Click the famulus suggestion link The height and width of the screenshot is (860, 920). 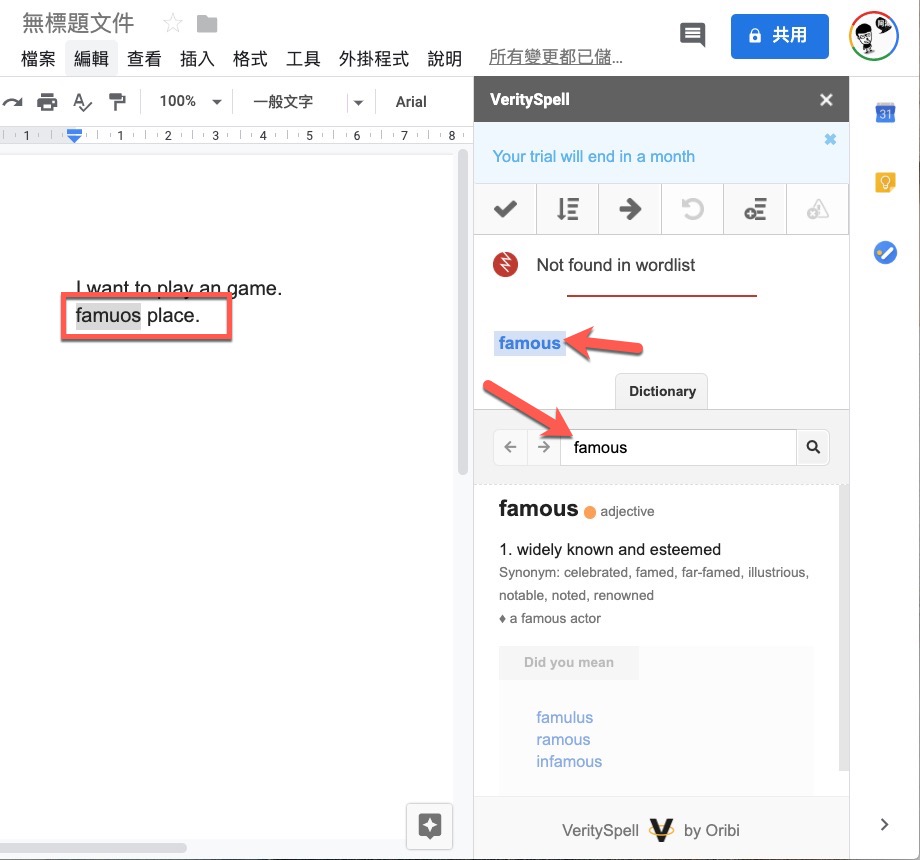pyautogui.click(x=564, y=717)
